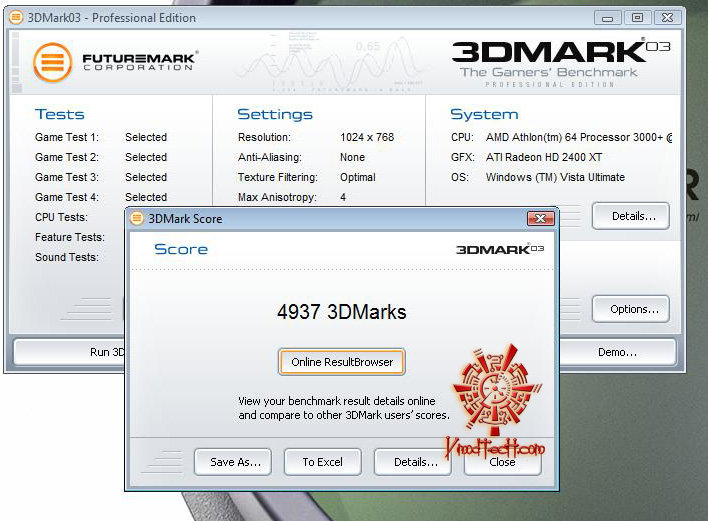Click the 3DMark Score dialog title icon

click(x=136, y=219)
